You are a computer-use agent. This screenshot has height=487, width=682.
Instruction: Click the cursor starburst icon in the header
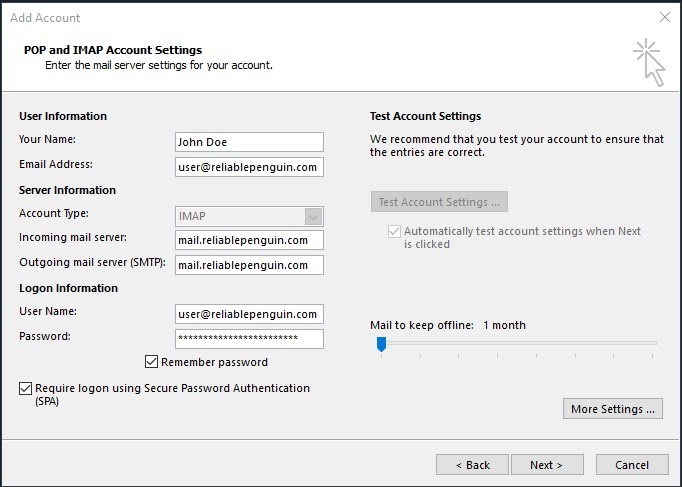pyautogui.click(x=648, y=61)
